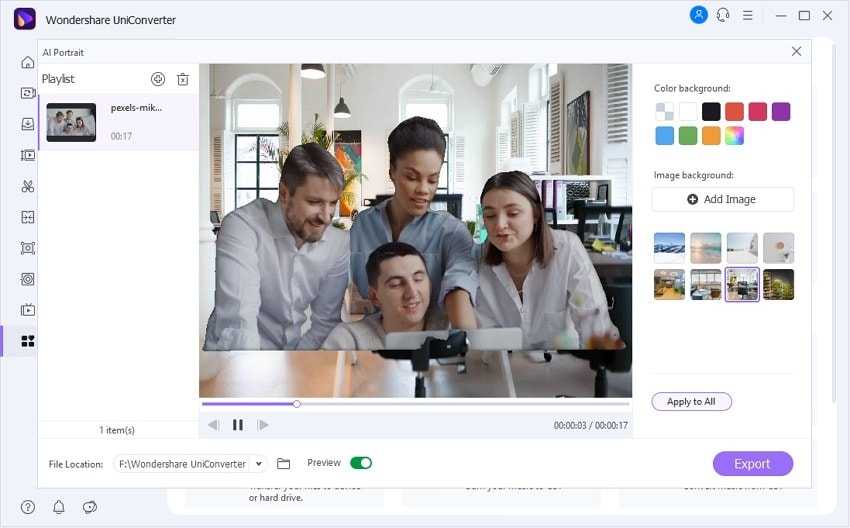Select the purple color background swatch

[781, 112]
